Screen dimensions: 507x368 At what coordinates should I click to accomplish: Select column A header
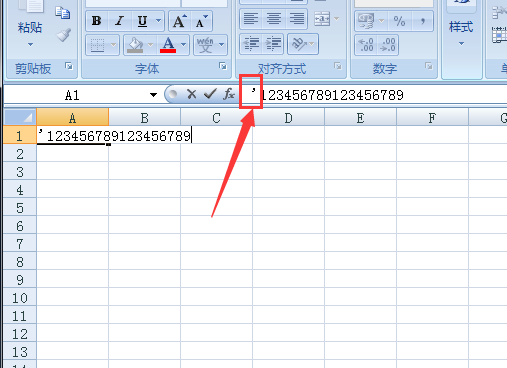tap(73, 117)
